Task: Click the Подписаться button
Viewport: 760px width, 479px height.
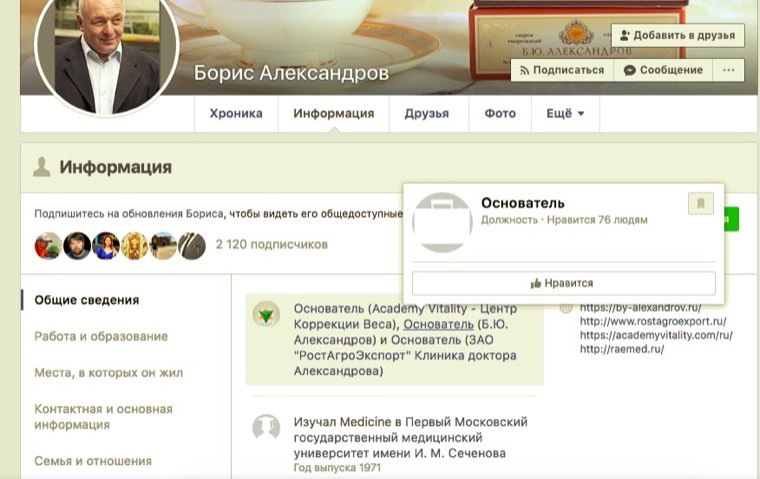Action: pyautogui.click(x=562, y=70)
